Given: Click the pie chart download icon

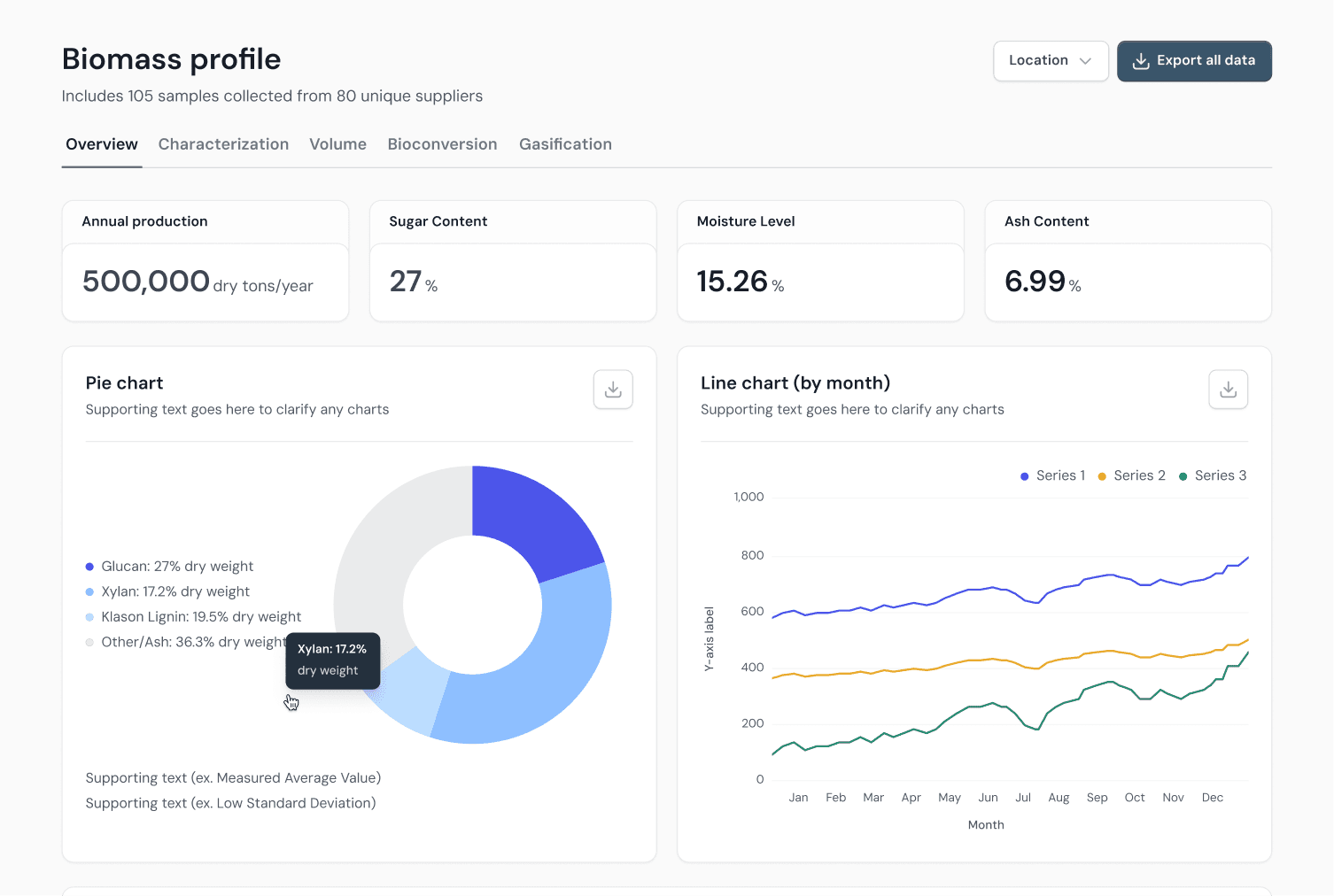Looking at the screenshot, I should click(x=613, y=390).
